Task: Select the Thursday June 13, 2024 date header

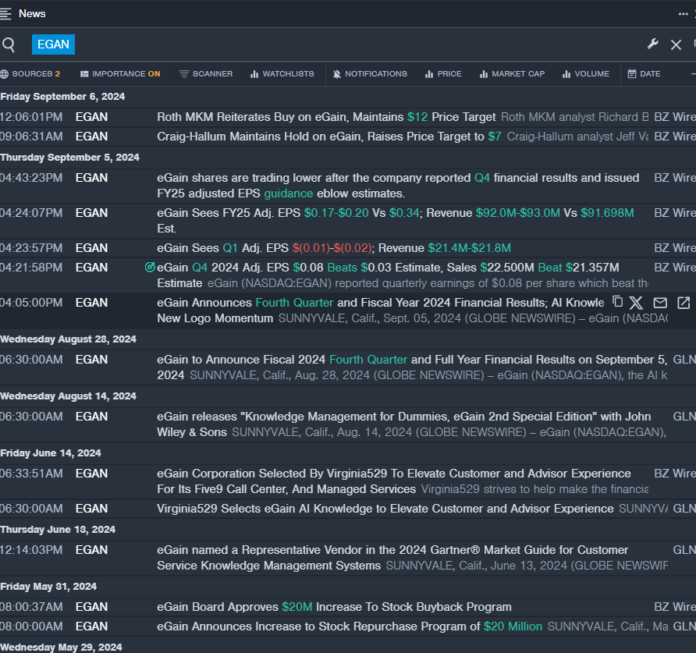Action: click(x=58, y=529)
